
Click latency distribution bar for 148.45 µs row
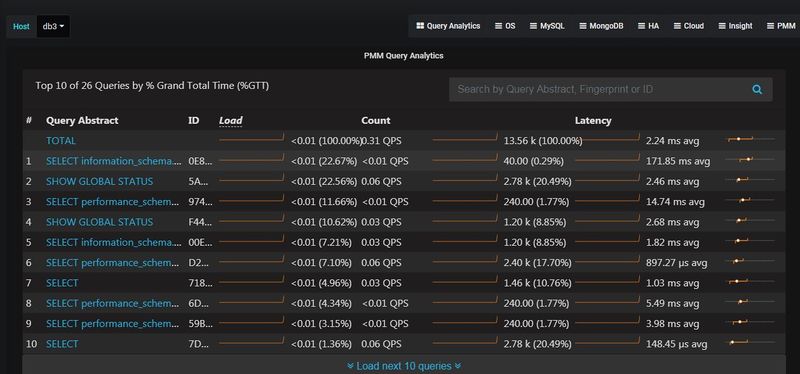750,342
